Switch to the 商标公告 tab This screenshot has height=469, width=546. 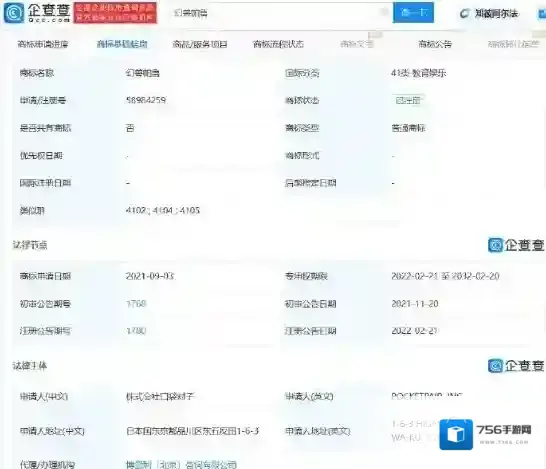click(x=435, y=44)
